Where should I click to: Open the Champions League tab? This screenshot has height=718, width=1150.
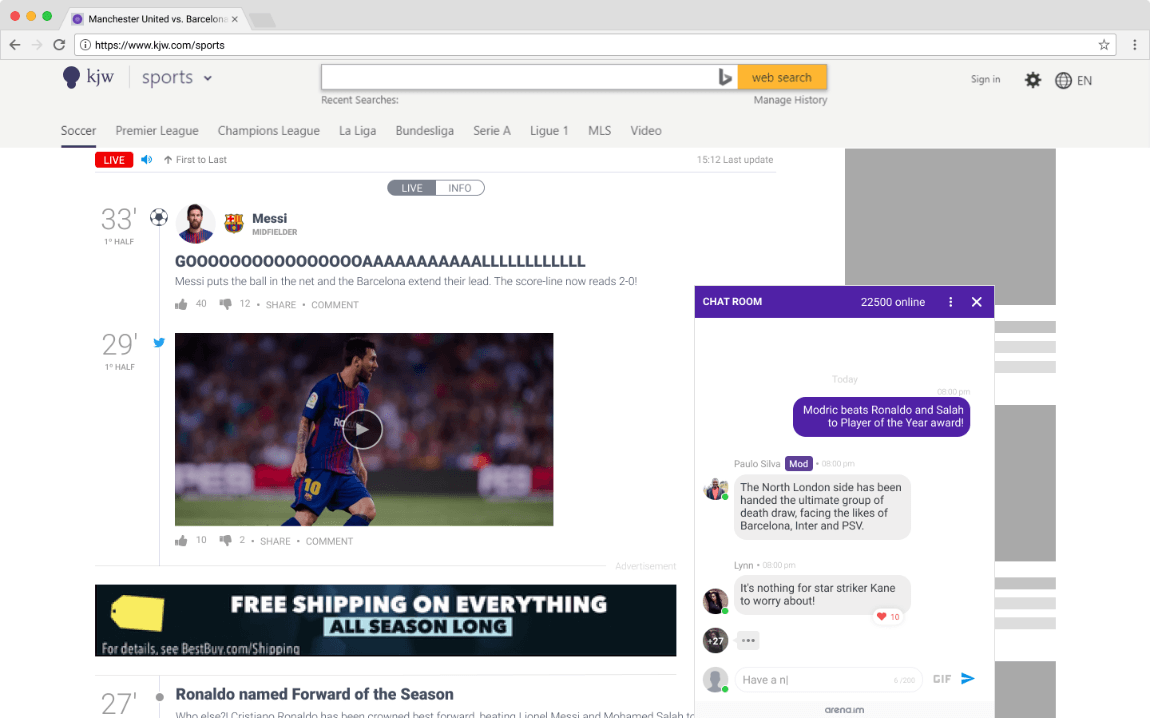point(268,131)
